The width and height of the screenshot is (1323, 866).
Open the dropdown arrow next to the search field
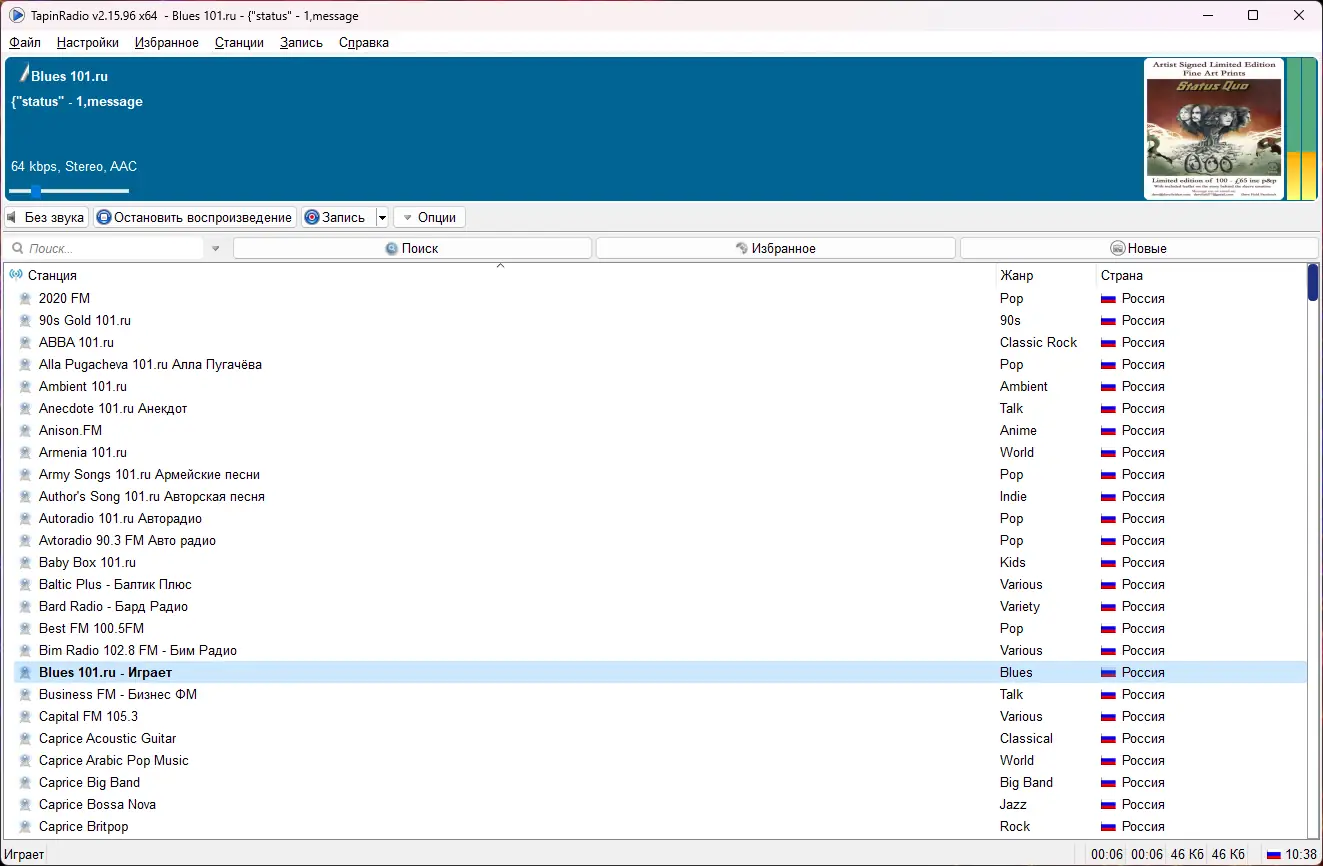(215, 248)
